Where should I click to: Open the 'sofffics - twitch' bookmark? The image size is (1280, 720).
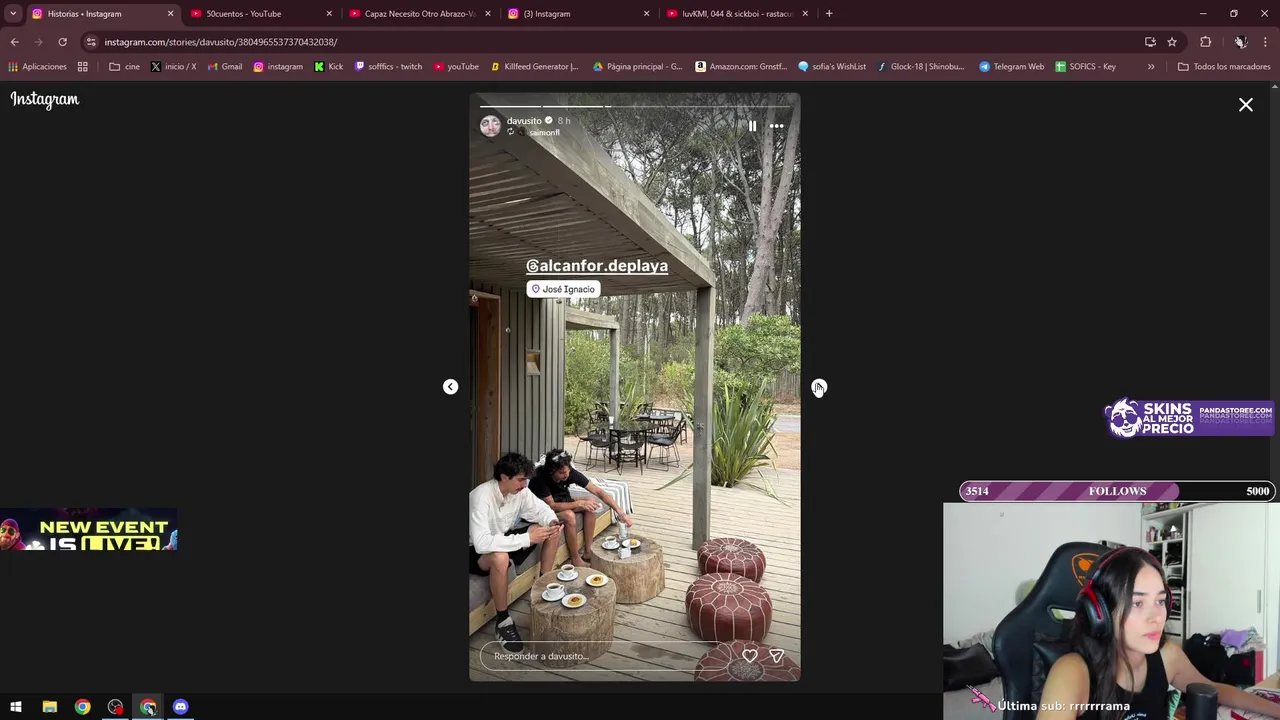(x=388, y=67)
